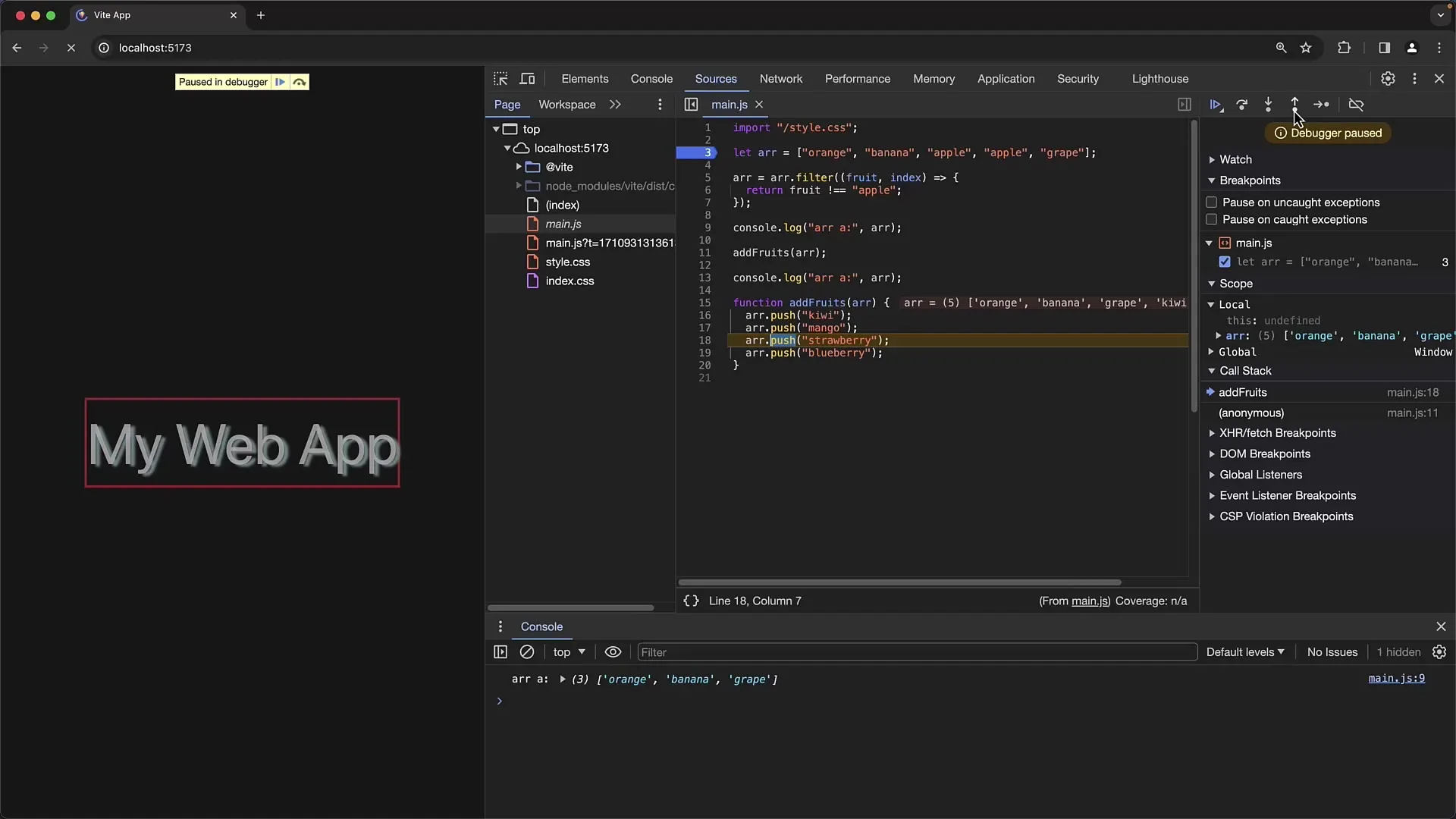Collapse the Call Stack section

(x=1245, y=371)
